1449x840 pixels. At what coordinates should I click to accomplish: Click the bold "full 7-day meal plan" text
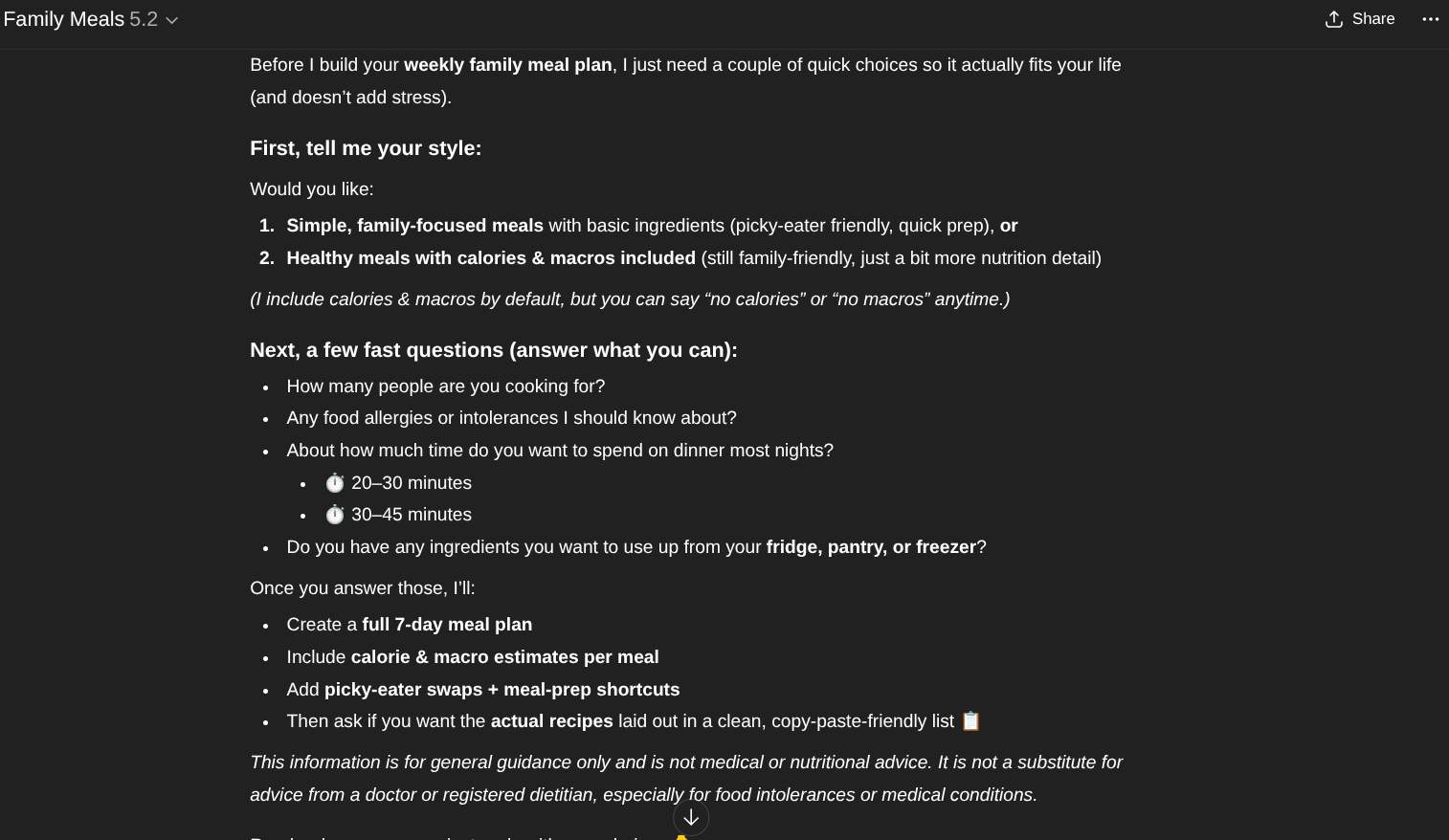pos(447,625)
